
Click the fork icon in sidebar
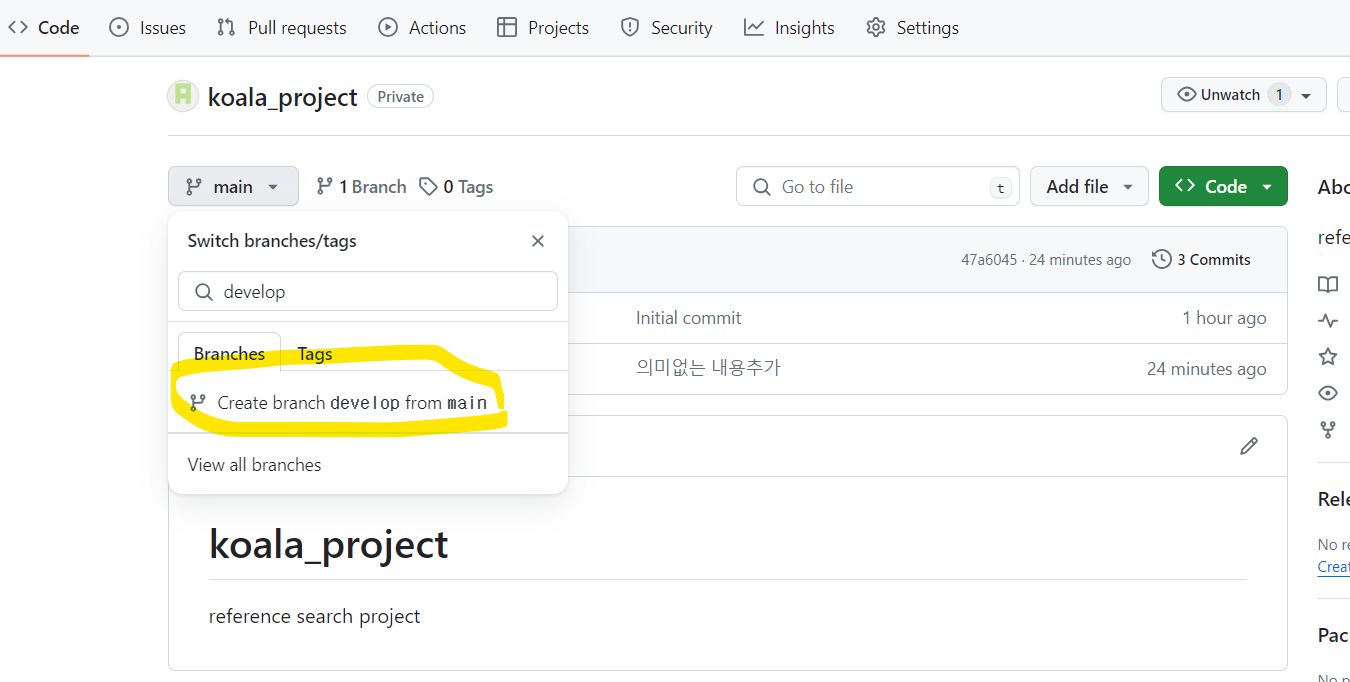click(x=1328, y=429)
